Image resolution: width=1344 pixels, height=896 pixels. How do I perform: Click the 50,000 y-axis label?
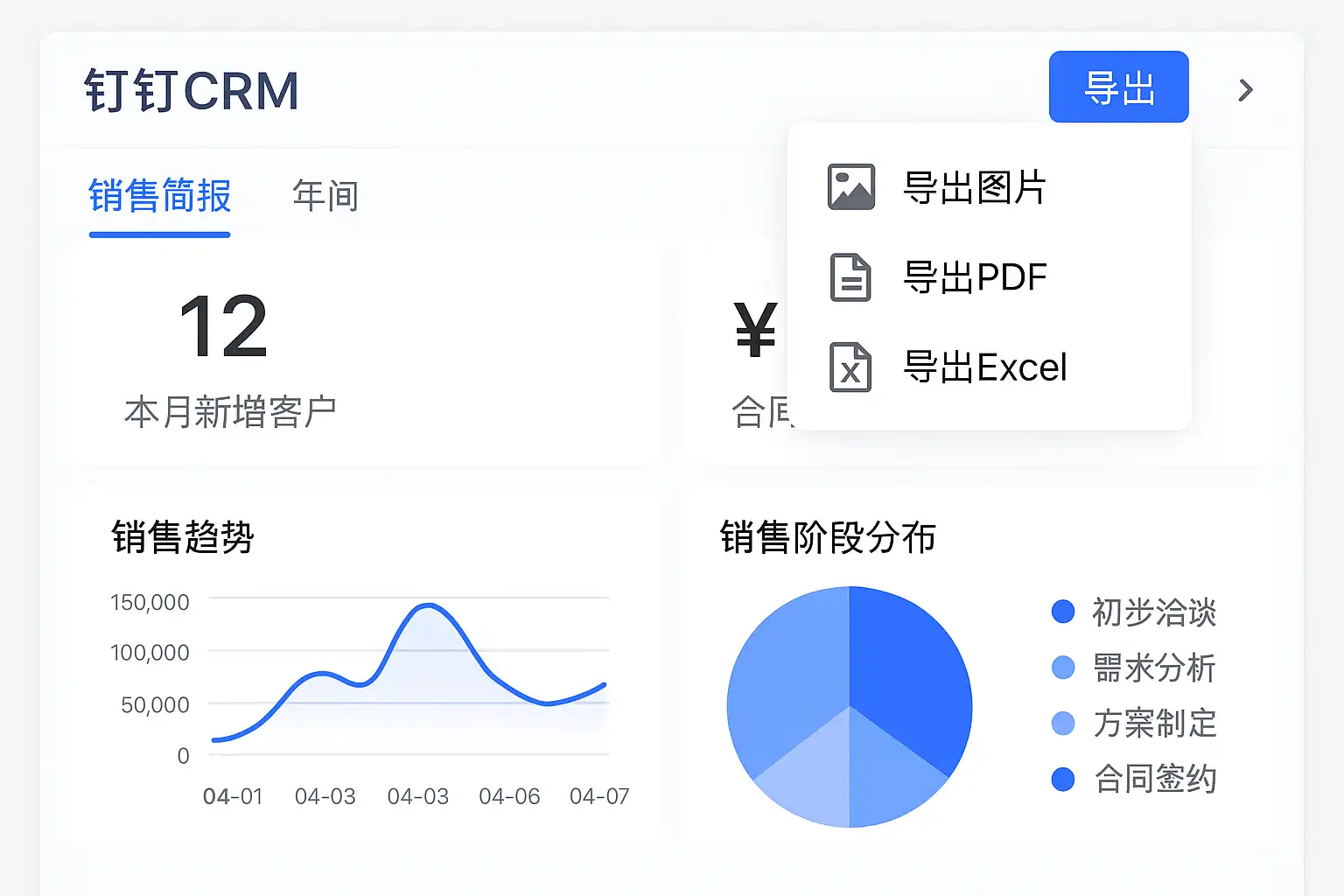click(x=155, y=705)
